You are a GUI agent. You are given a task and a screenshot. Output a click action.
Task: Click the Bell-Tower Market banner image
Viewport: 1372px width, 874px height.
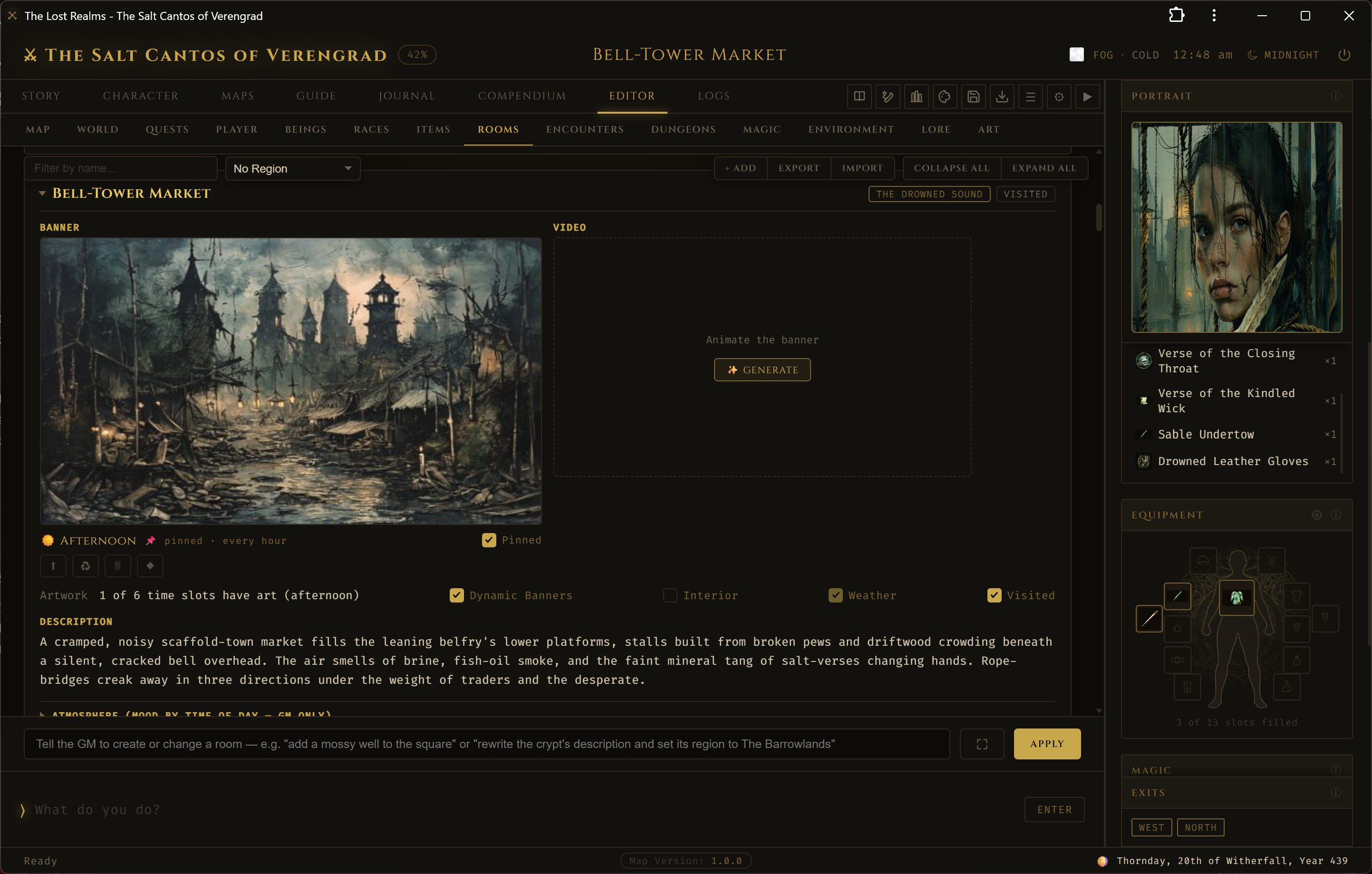tap(290, 381)
